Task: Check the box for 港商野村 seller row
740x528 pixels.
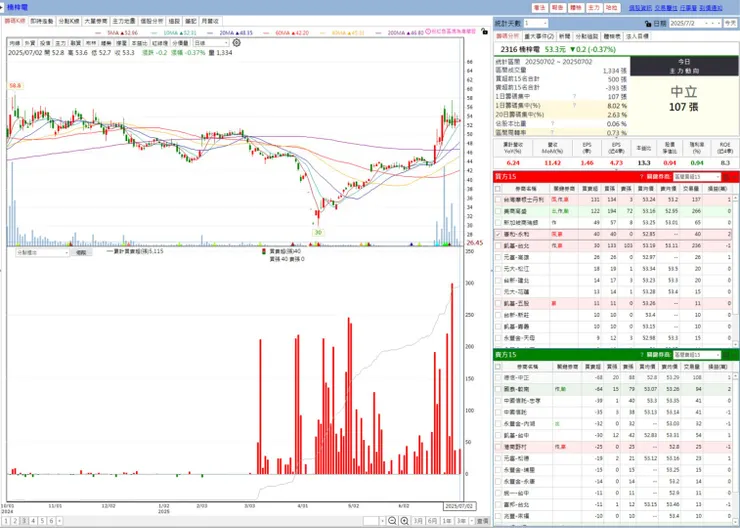Action: point(498,447)
